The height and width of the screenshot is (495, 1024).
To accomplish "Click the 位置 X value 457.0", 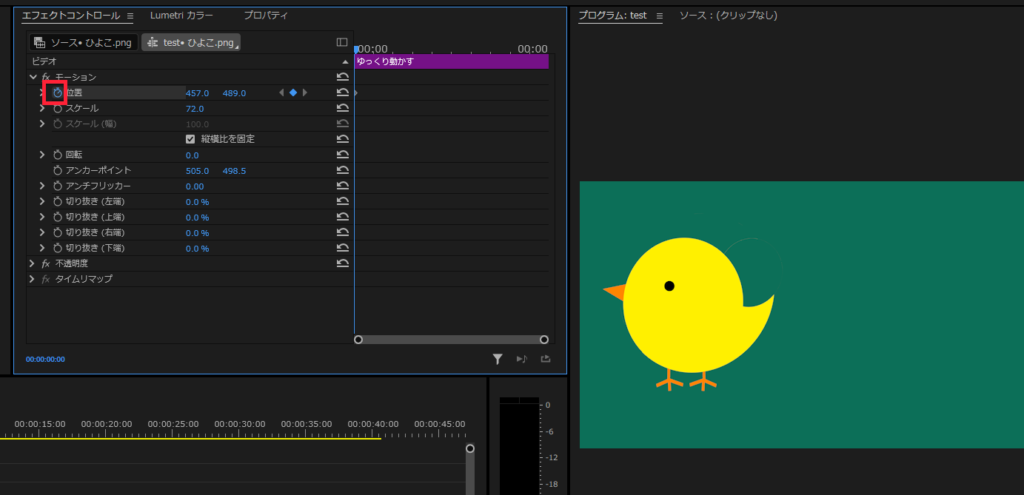I will 197,93.
